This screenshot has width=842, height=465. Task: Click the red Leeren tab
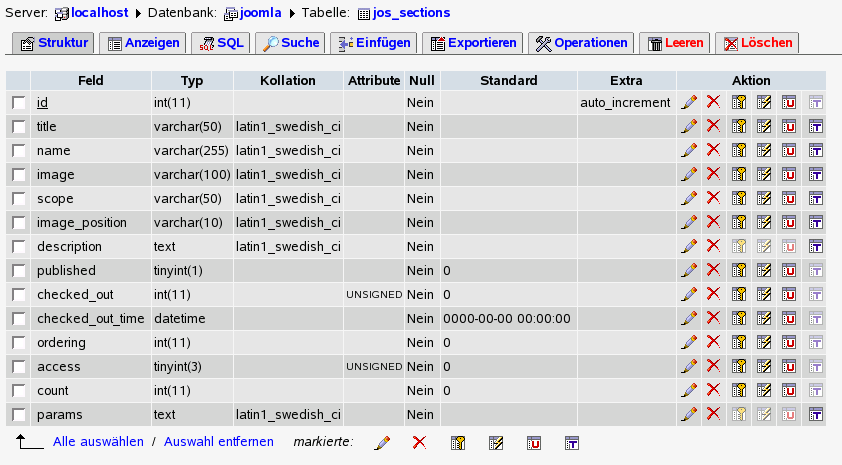click(x=674, y=43)
